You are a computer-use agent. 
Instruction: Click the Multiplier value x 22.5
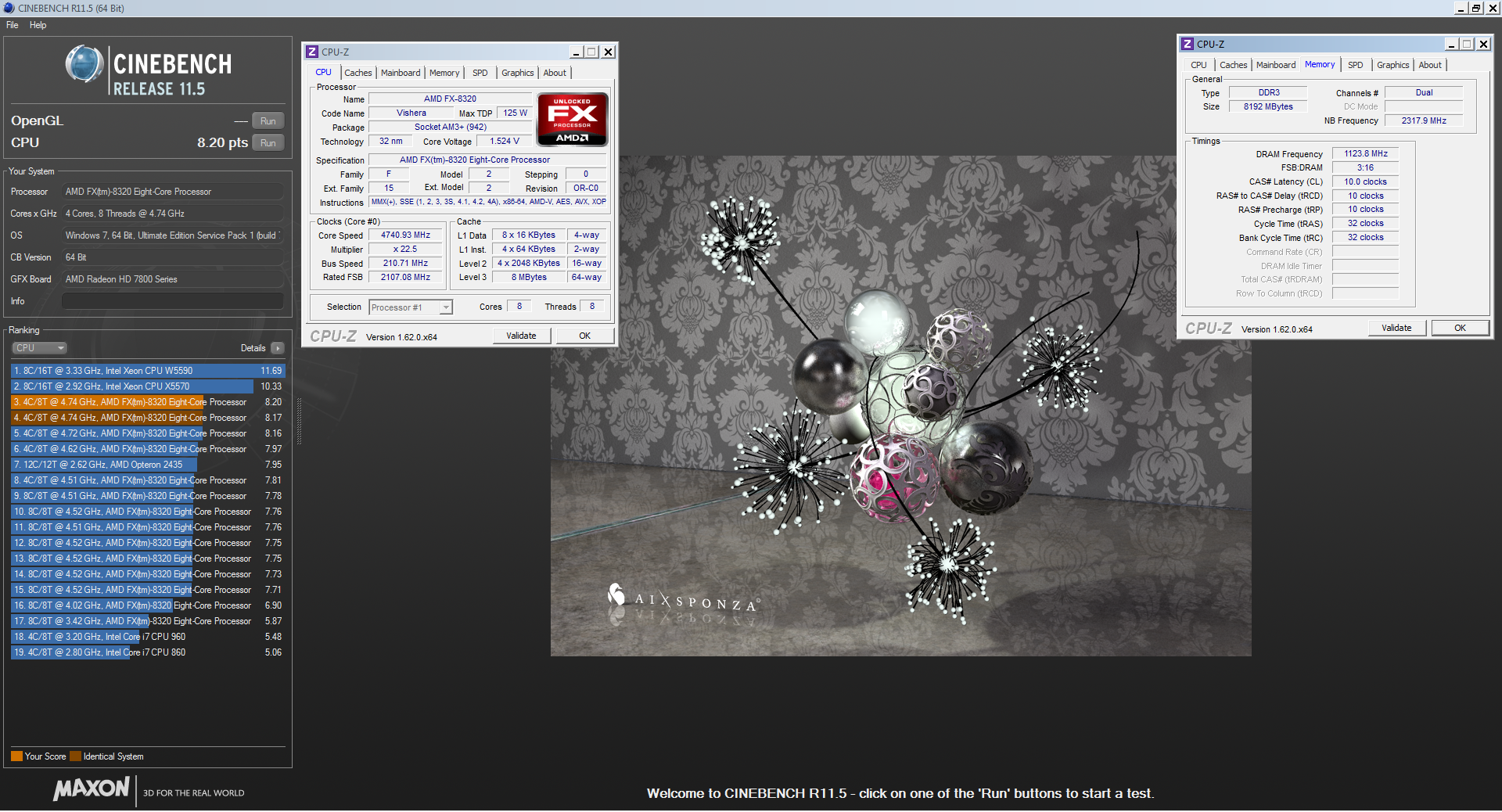(405, 250)
